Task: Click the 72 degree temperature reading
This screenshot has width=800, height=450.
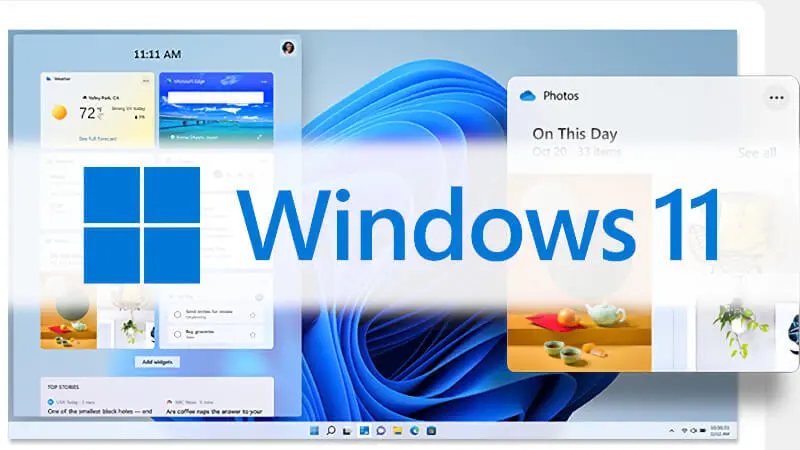Action: point(87,113)
